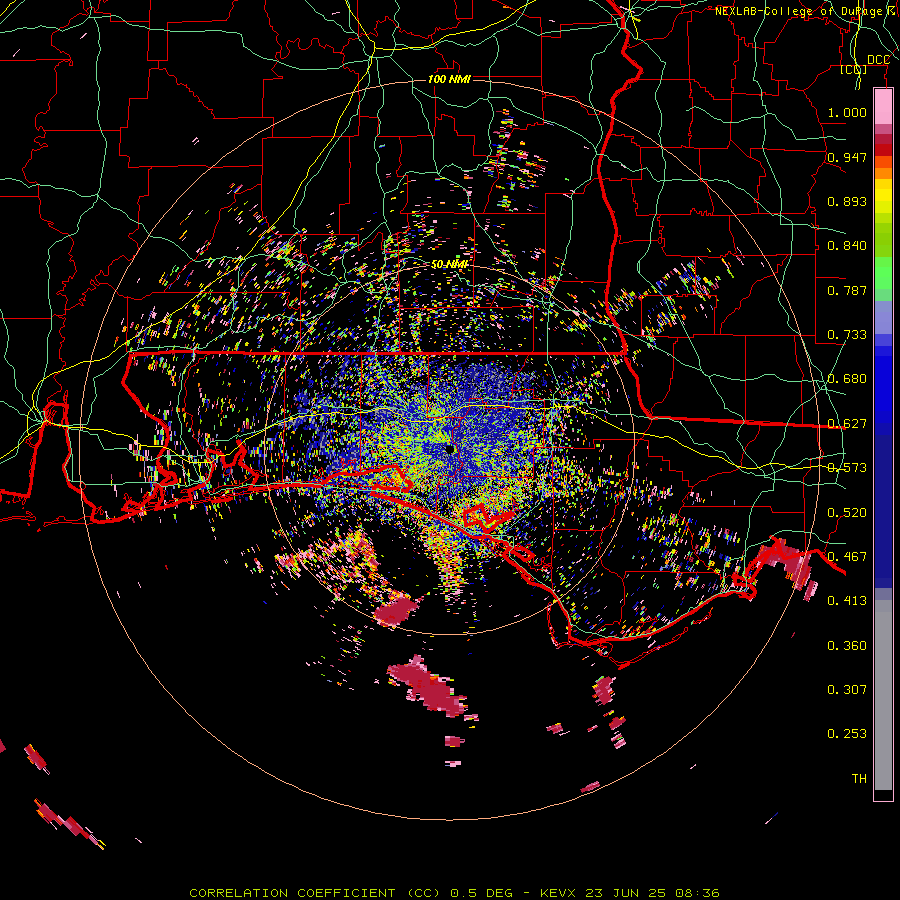
Task: Select the 0.520 scale value
Action: (847, 513)
